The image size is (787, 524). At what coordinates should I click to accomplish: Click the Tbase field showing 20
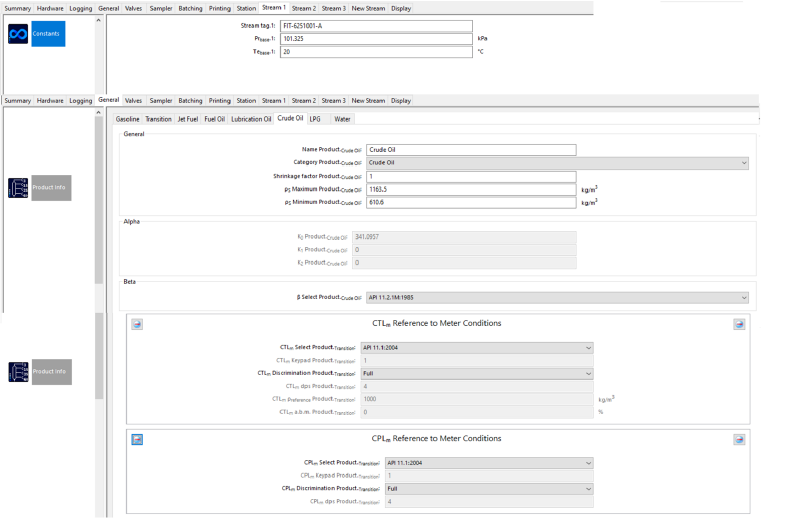(x=376, y=52)
